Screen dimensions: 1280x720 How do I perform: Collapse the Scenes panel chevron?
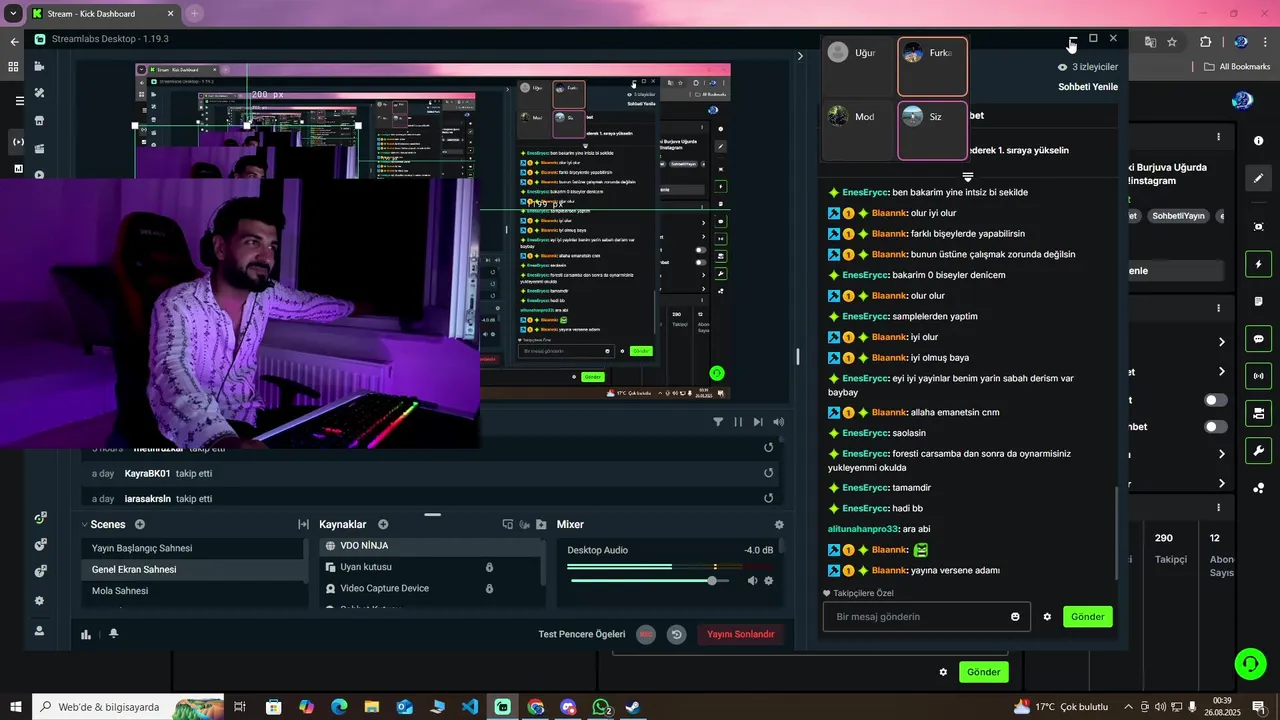[x=84, y=524]
